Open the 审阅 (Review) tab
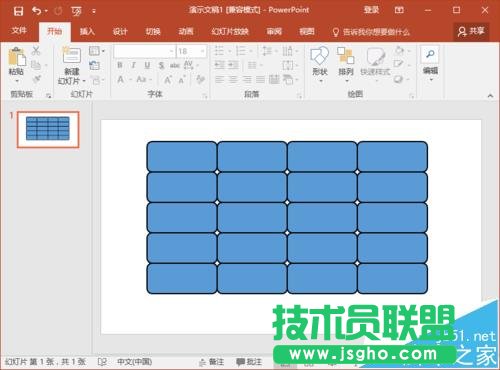 point(274,31)
